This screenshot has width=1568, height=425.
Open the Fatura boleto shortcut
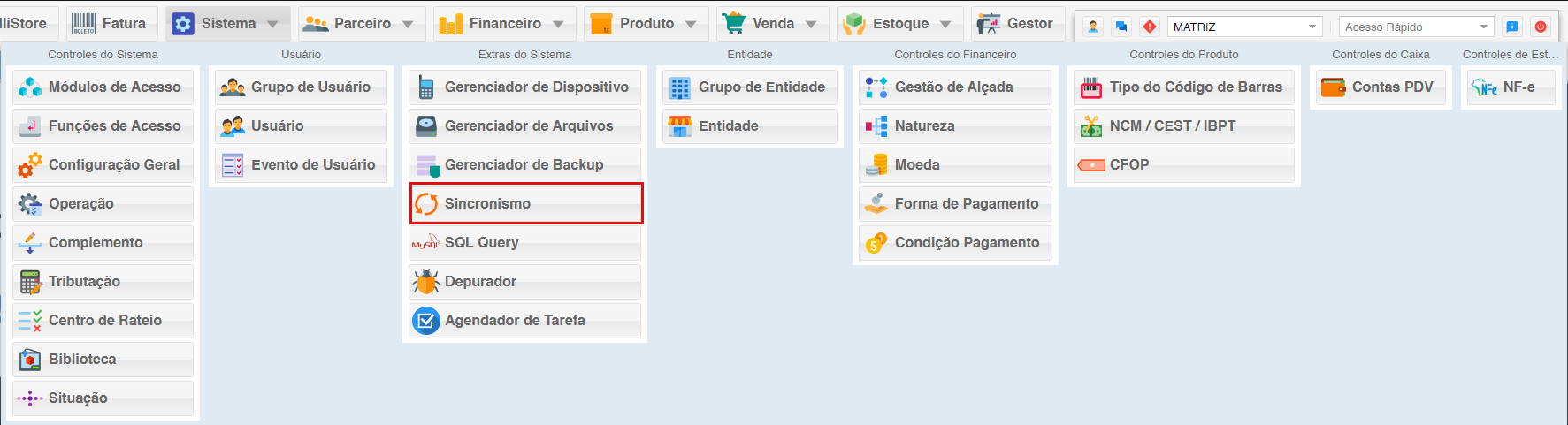point(111,24)
